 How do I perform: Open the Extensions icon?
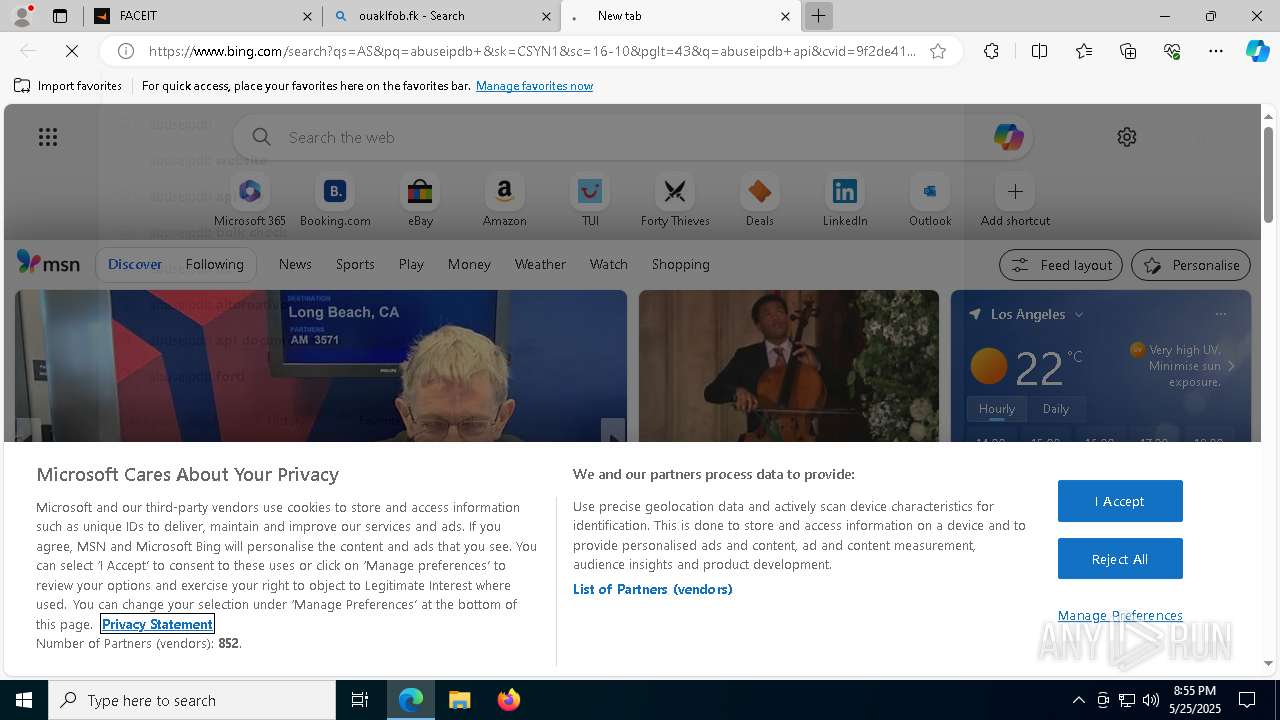coord(991,51)
